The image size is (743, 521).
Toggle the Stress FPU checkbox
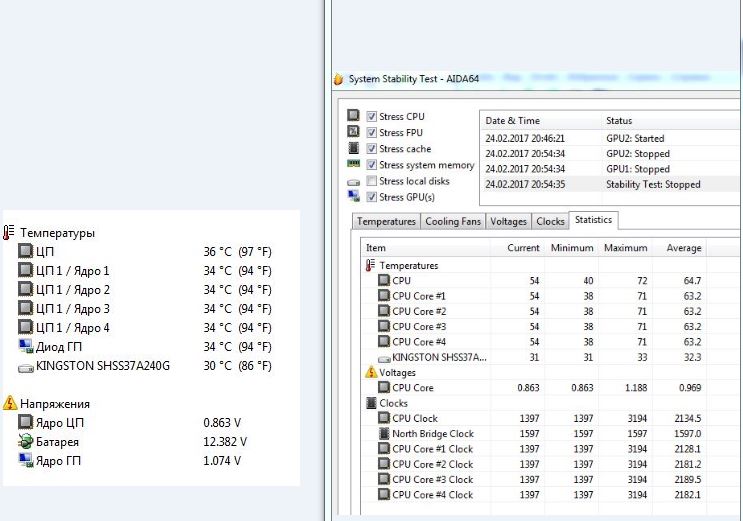[372, 133]
